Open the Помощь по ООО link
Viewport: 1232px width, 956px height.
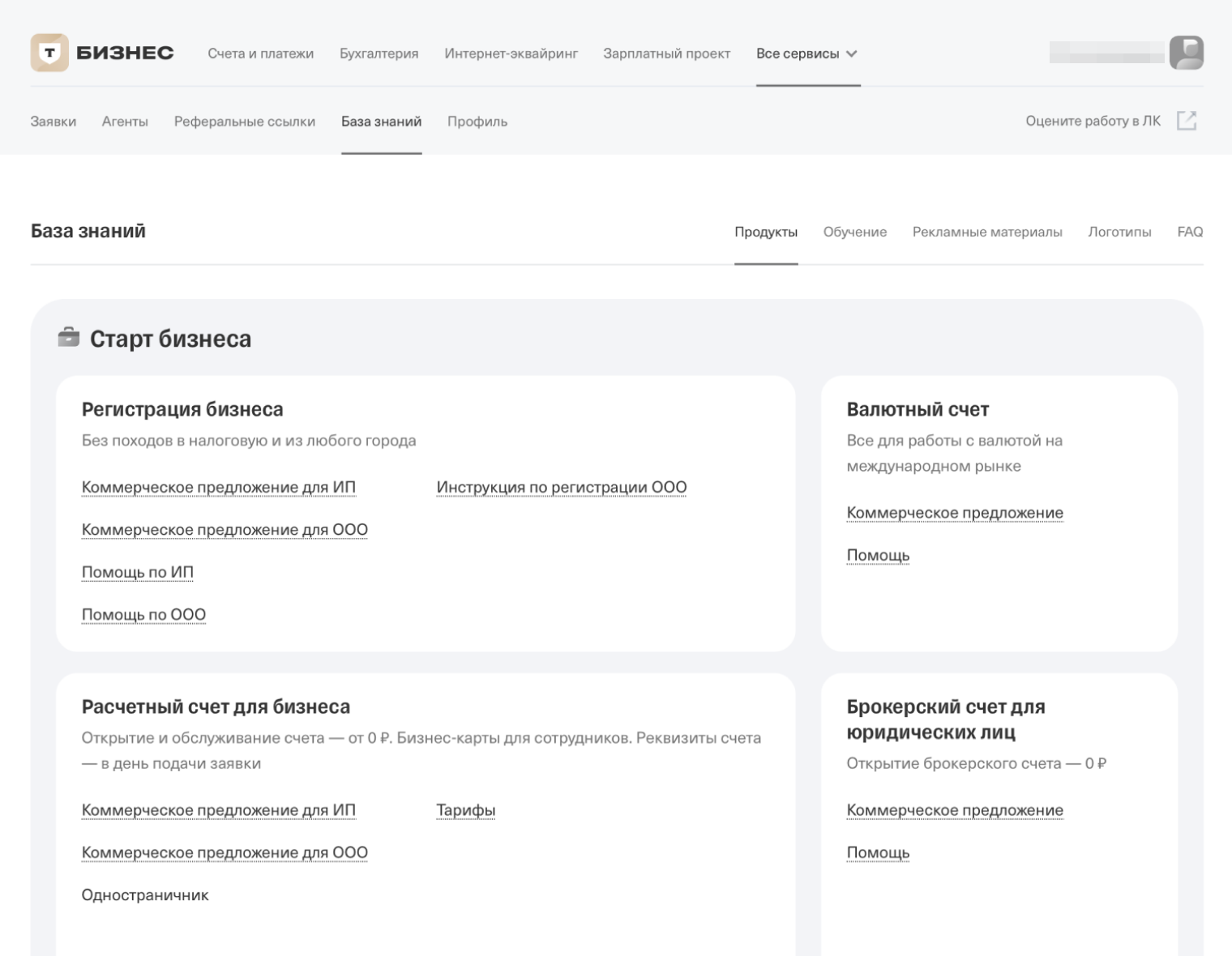pos(143,614)
